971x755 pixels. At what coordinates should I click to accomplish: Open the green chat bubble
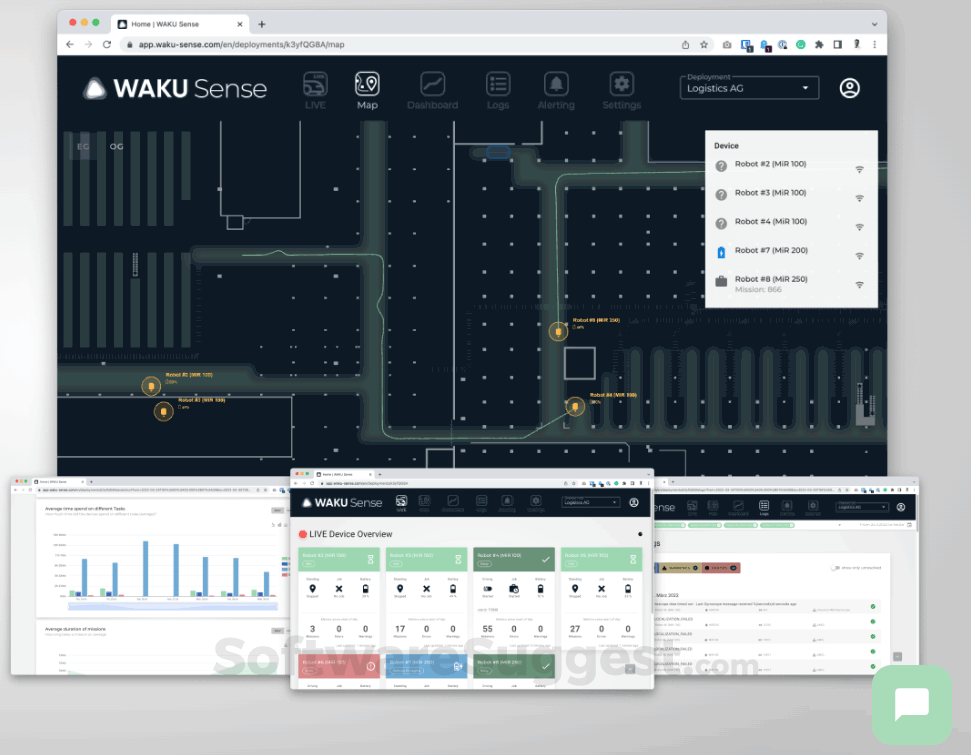[911, 703]
